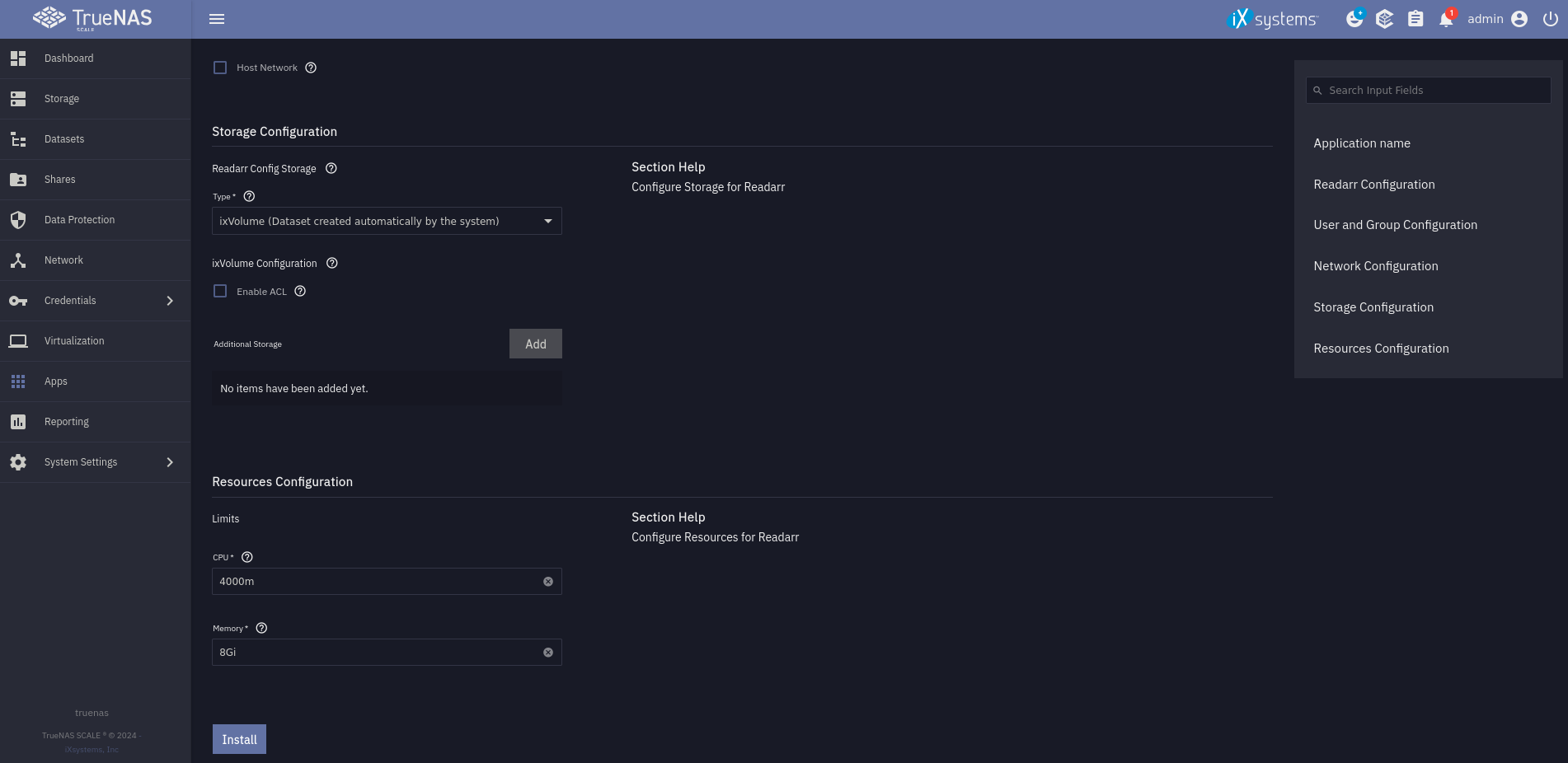Open the Shares menu item

point(96,180)
